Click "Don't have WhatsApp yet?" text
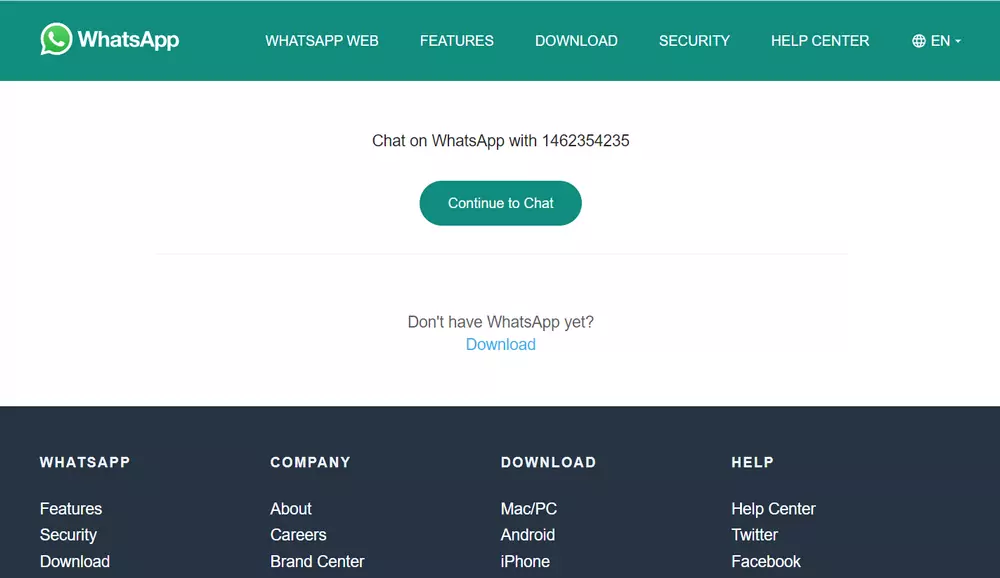The height and width of the screenshot is (578, 1000). [x=501, y=322]
